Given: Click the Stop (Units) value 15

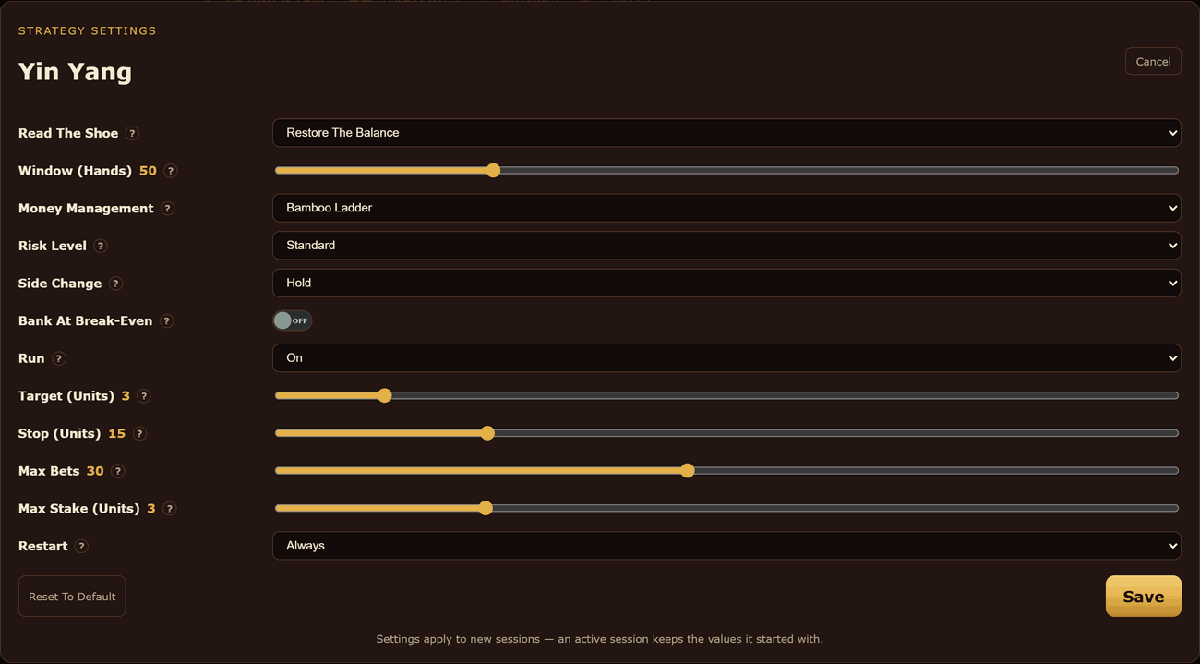Looking at the screenshot, I should pyautogui.click(x=117, y=433).
